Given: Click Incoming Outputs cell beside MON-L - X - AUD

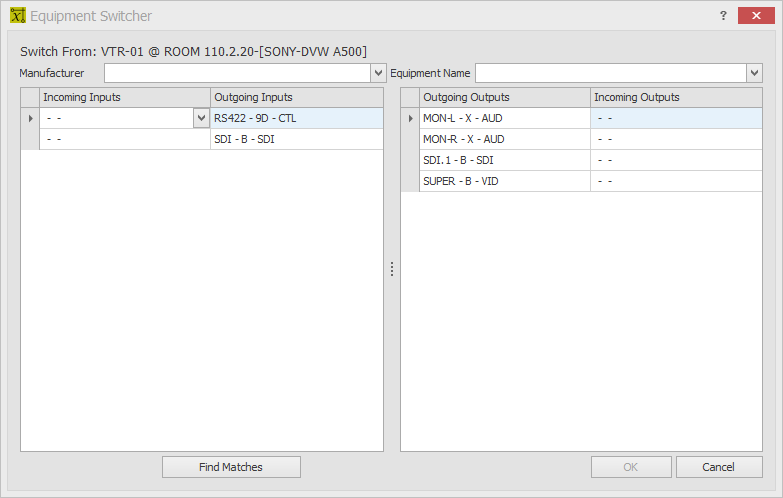Looking at the screenshot, I should pyautogui.click(x=676, y=118).
